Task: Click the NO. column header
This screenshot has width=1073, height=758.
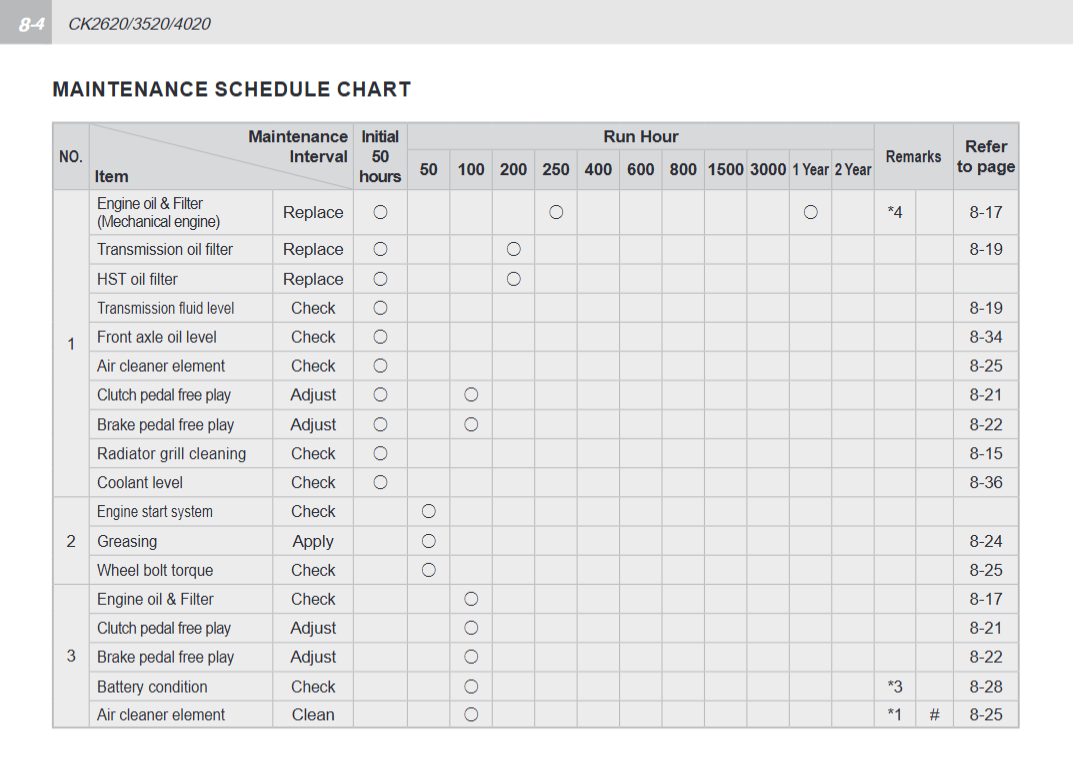Action: coord(70,157)
